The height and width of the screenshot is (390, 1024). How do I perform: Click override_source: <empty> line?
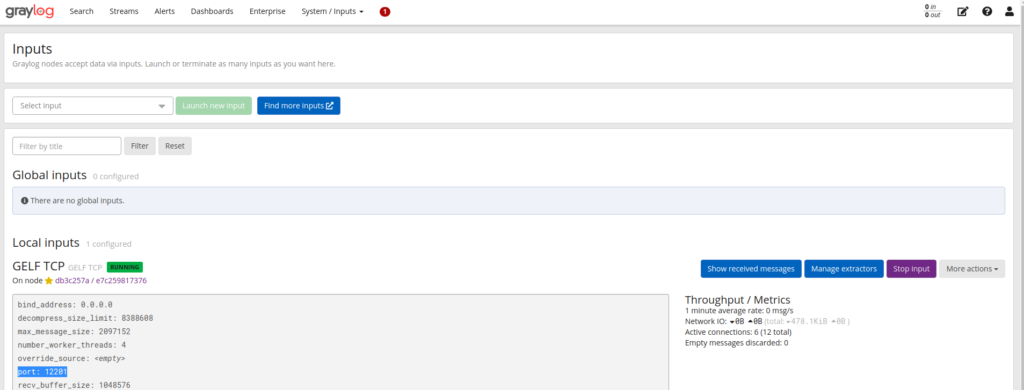coord(72,359)
